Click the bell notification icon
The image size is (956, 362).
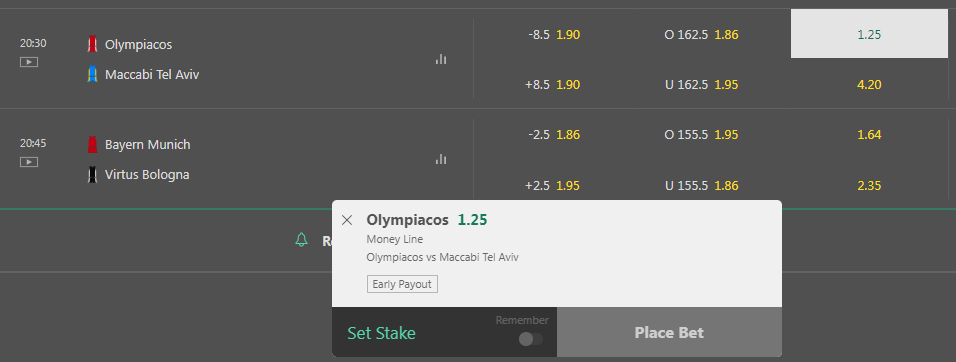[x=301, y=240]
